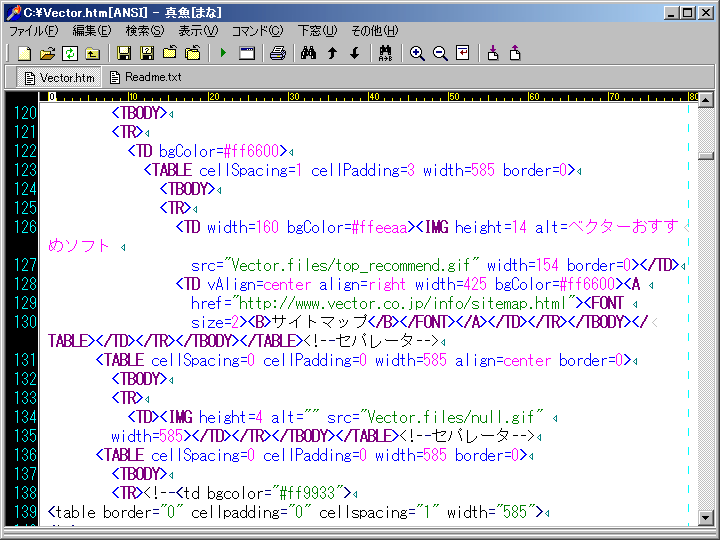The width and height of the screenshot is (720, 540).
Task: Open Replace with the A→B binoculars icon
Action: 385,53
